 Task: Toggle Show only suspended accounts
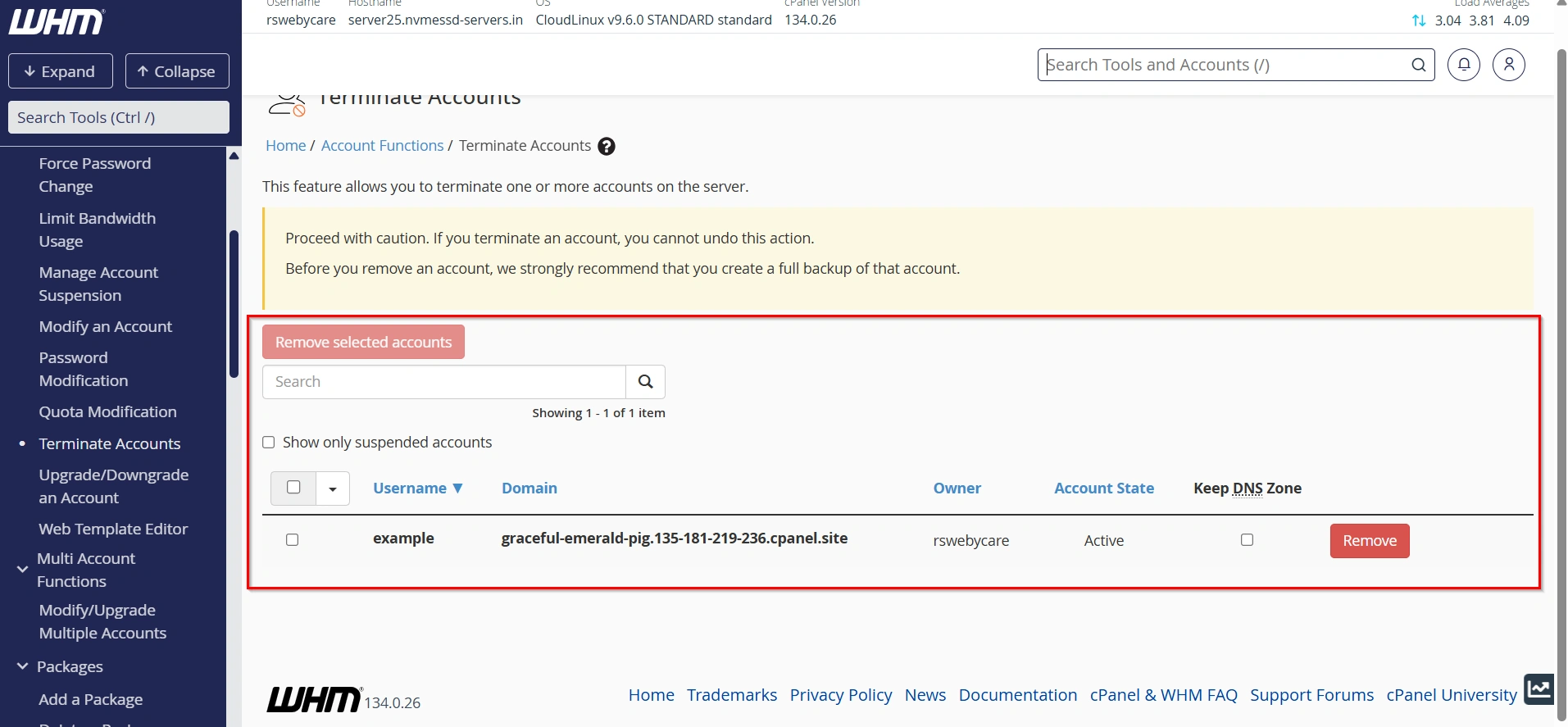click(268, 443)
